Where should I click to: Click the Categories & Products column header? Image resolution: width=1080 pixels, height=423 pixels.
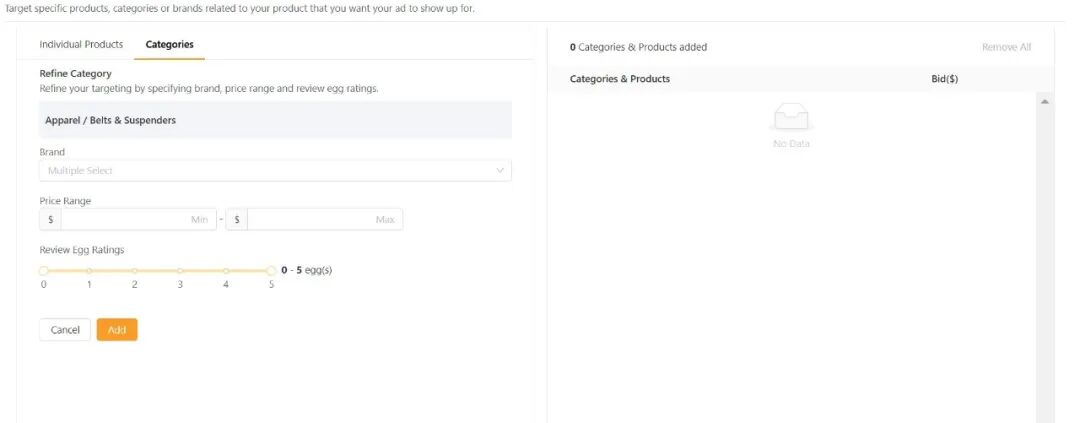620,79
